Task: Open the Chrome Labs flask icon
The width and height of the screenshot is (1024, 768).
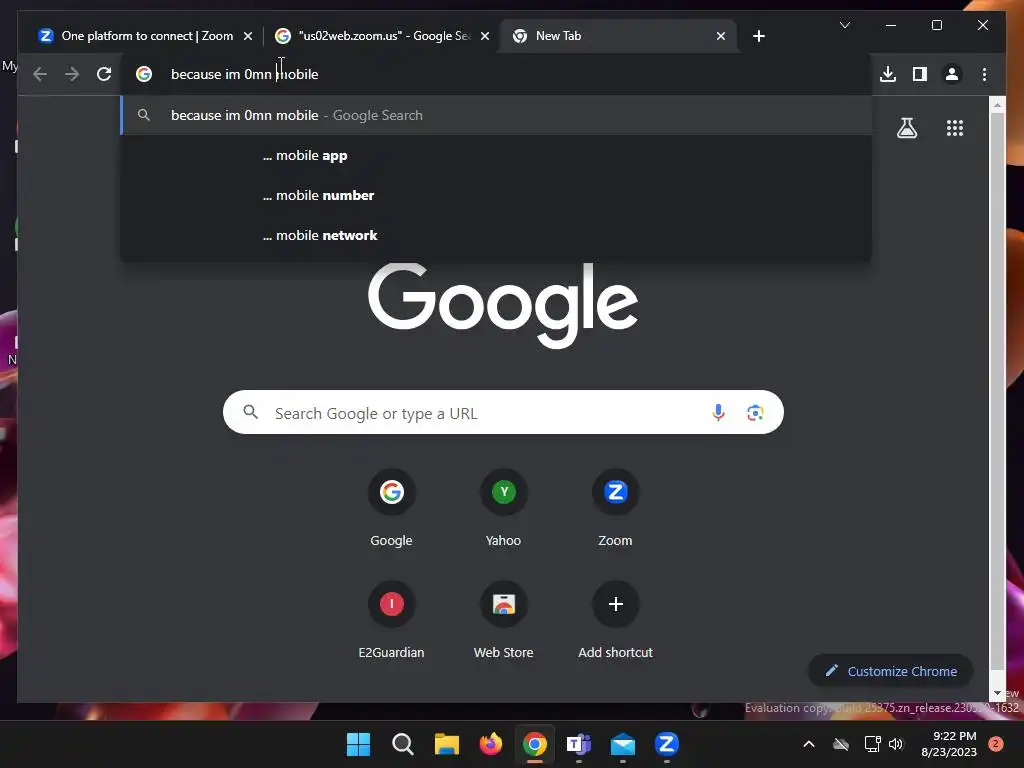Action: click(x=906, y=128)
